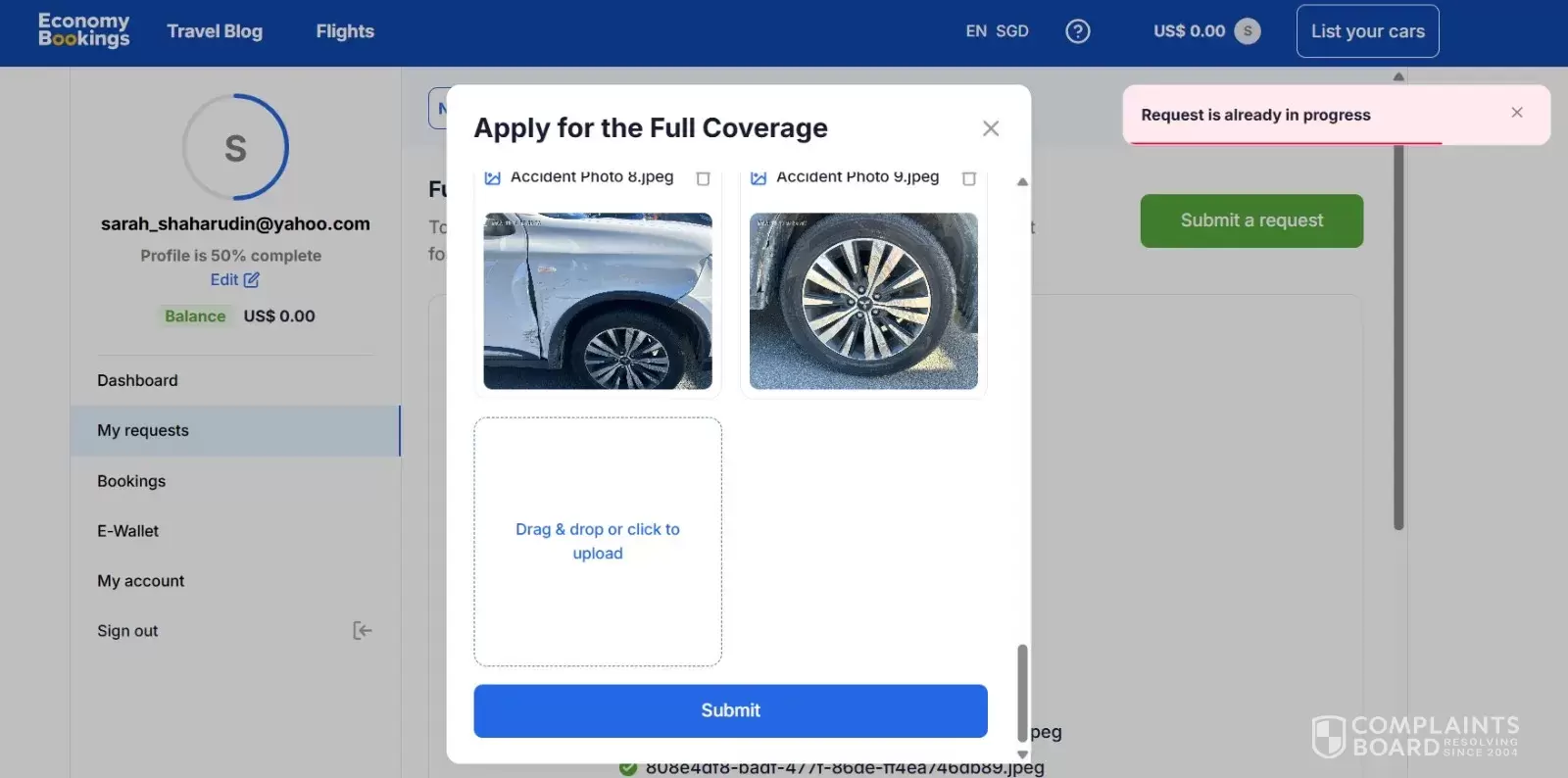Click the green Submit a request button
This screenshot has width=1568, height=778.
point(1250,220)
